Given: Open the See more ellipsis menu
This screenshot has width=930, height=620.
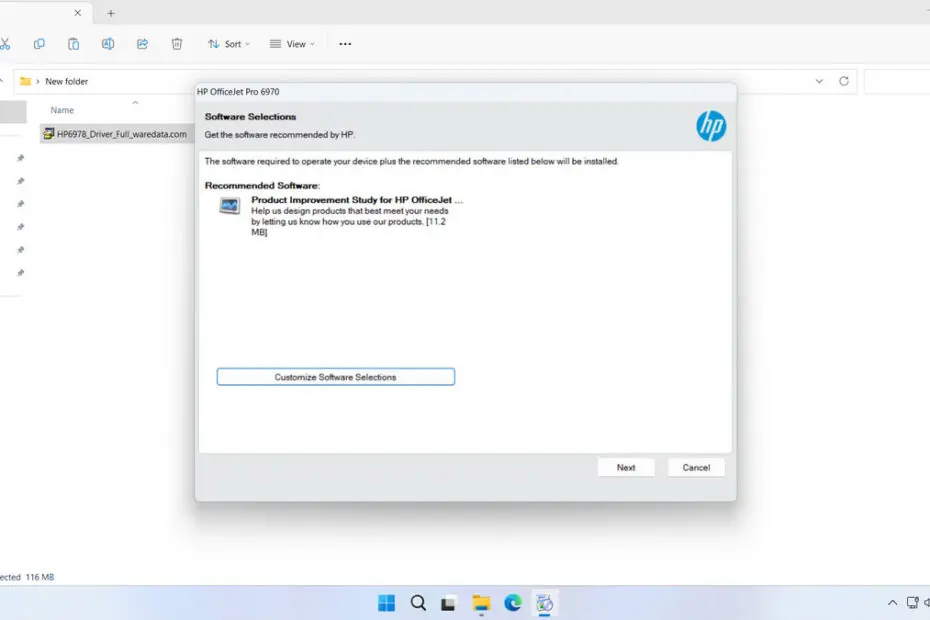Looking at the screenshot, I should (345, 44).
